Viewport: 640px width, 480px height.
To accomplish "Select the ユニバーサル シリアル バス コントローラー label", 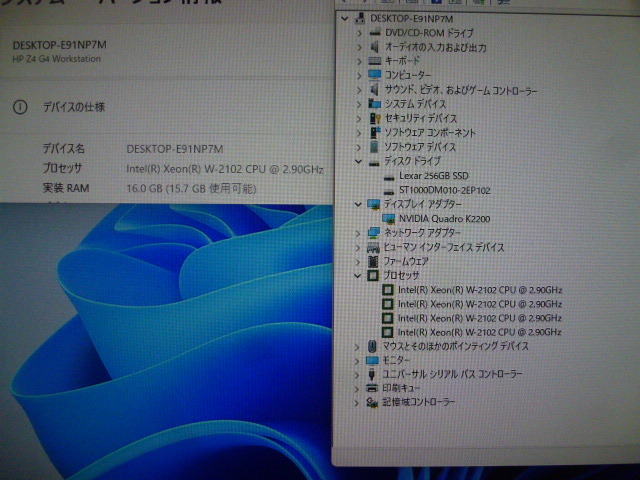I will point(452,374).
